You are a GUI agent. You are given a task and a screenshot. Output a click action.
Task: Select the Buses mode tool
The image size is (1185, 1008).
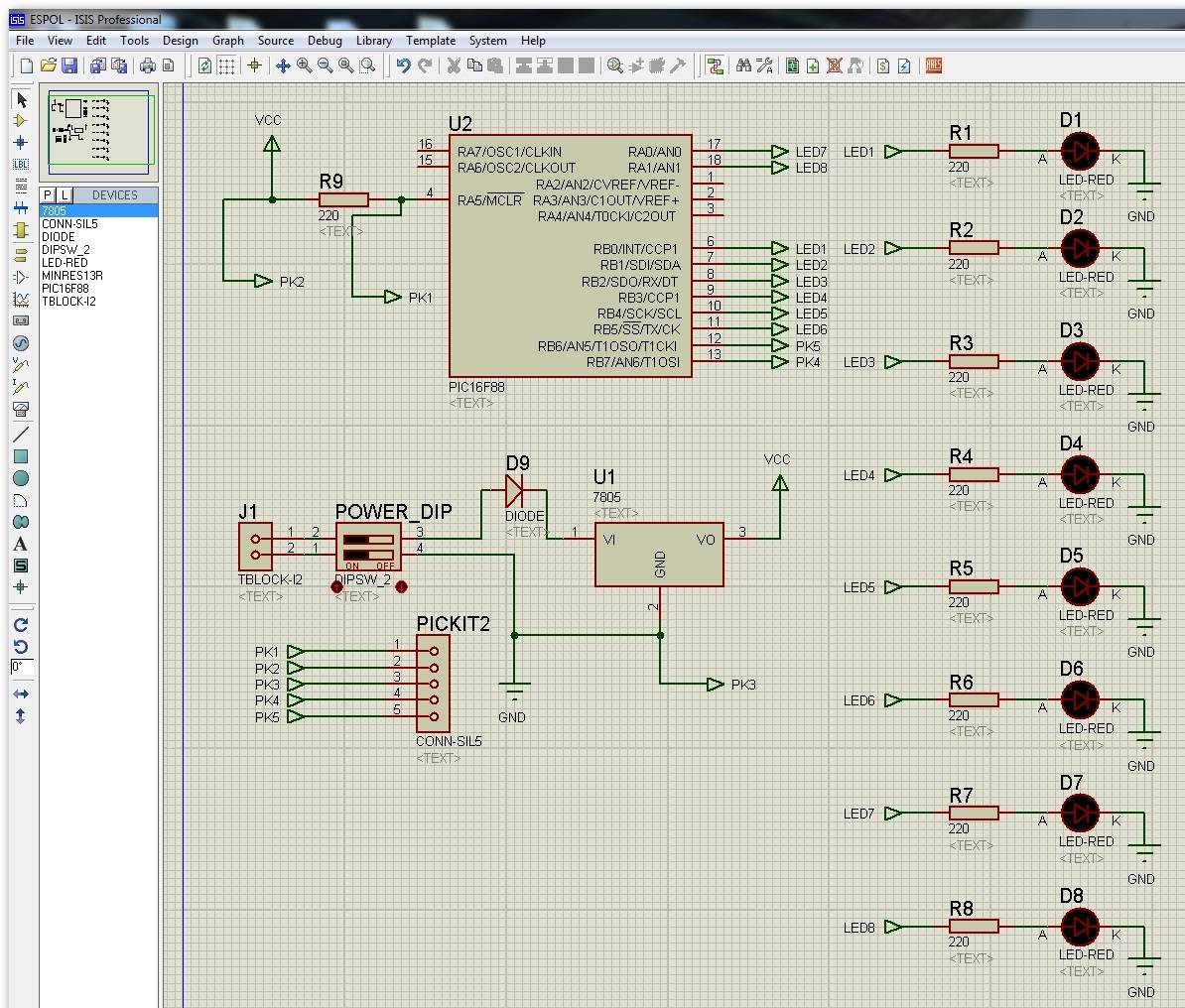click(21, 207)
